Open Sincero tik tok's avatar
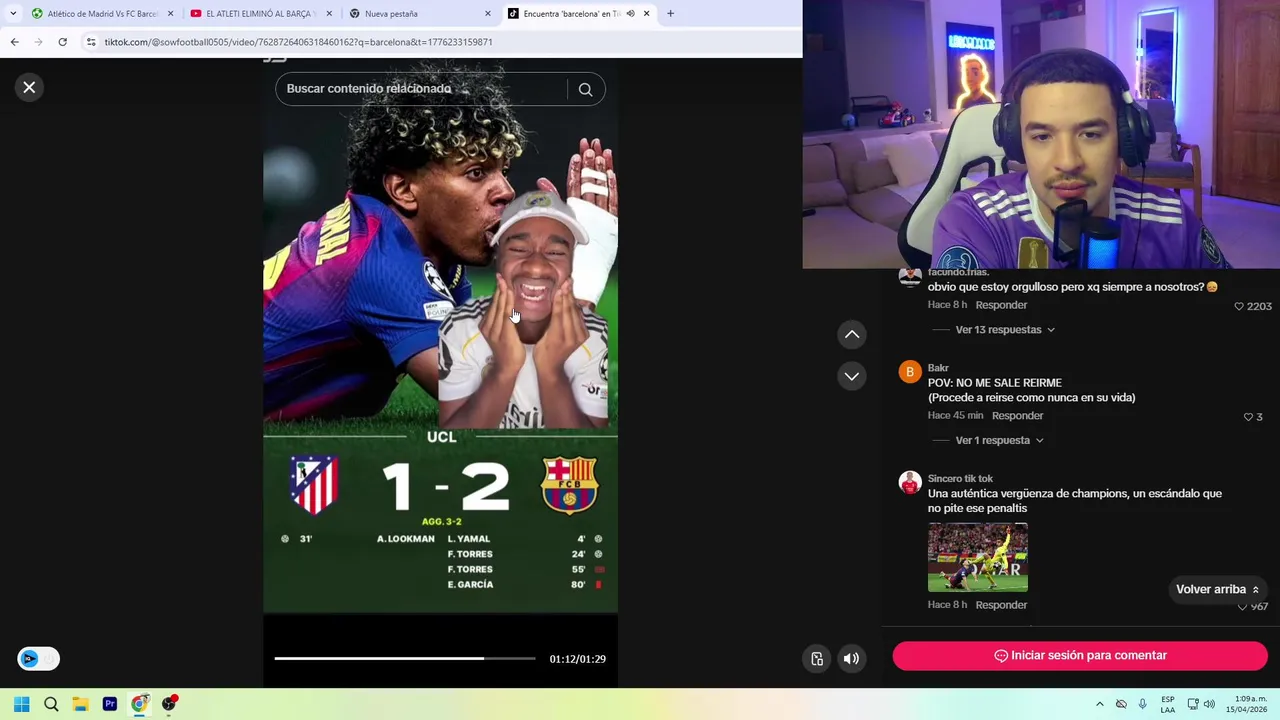1280x720 pixels. 909,483
